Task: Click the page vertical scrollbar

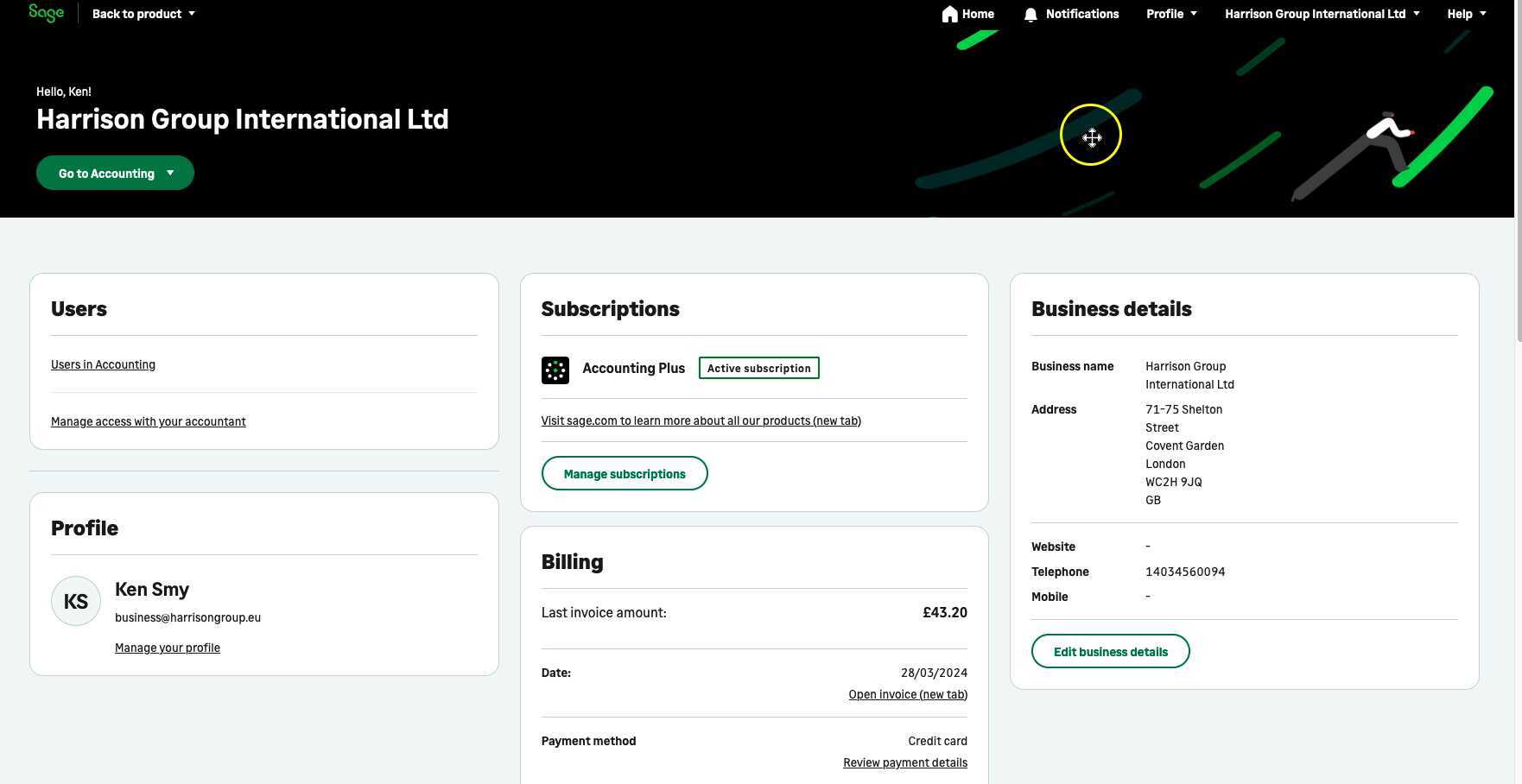Action: pos(1518,173)
